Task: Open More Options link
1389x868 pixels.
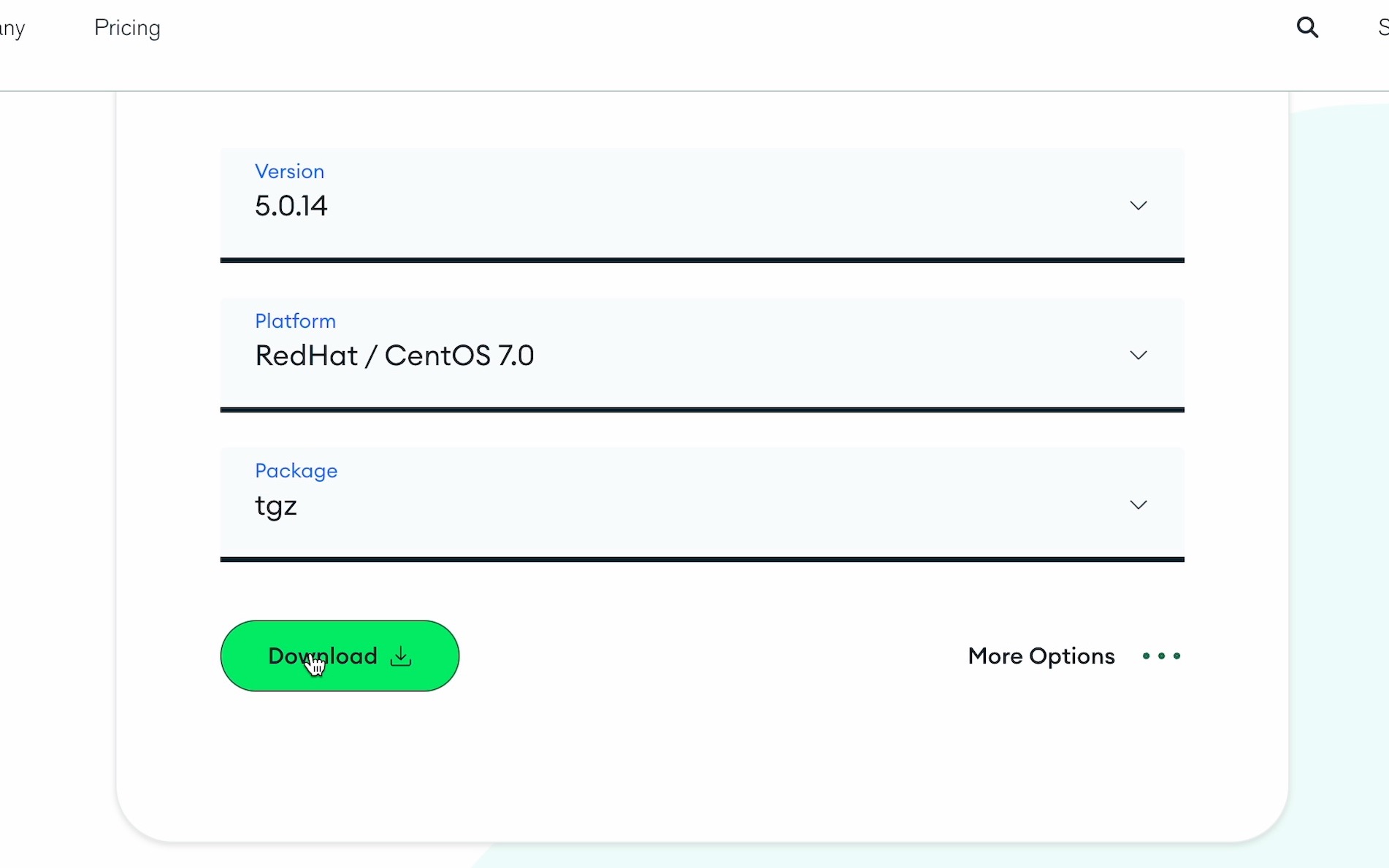Action: [1041, 656]
